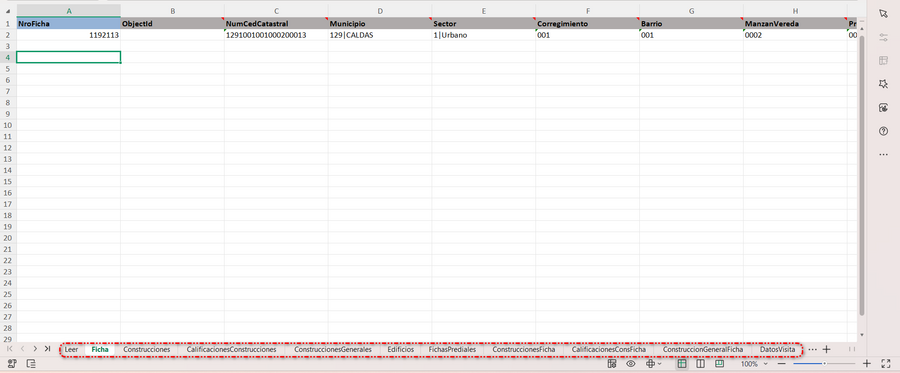Image resolution: width=900 pixels, height=373 pixels.
Task: Click the zoom slider handle
Action: click(x=824, y=363)
